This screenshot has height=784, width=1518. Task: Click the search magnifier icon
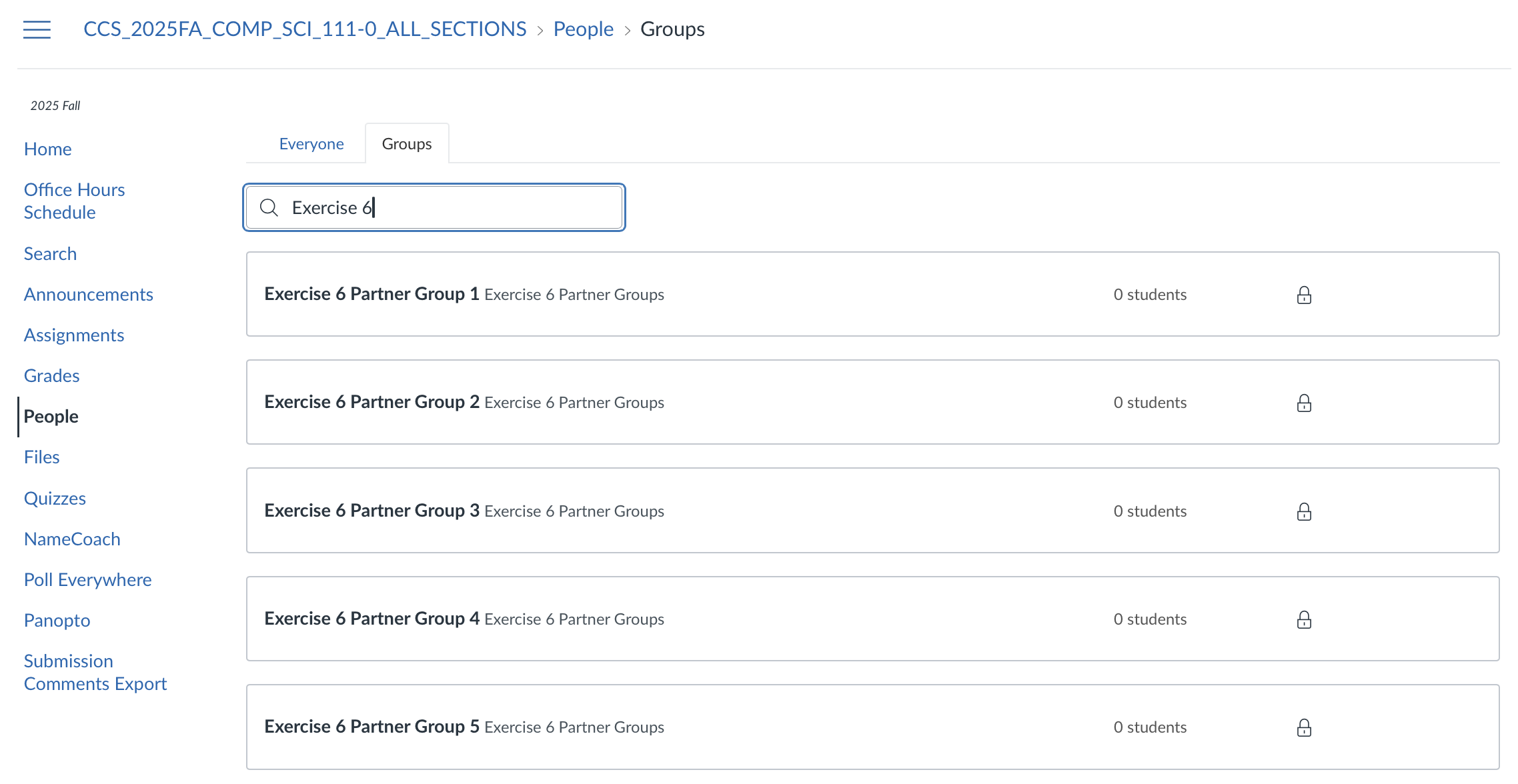tap(269, 208)
